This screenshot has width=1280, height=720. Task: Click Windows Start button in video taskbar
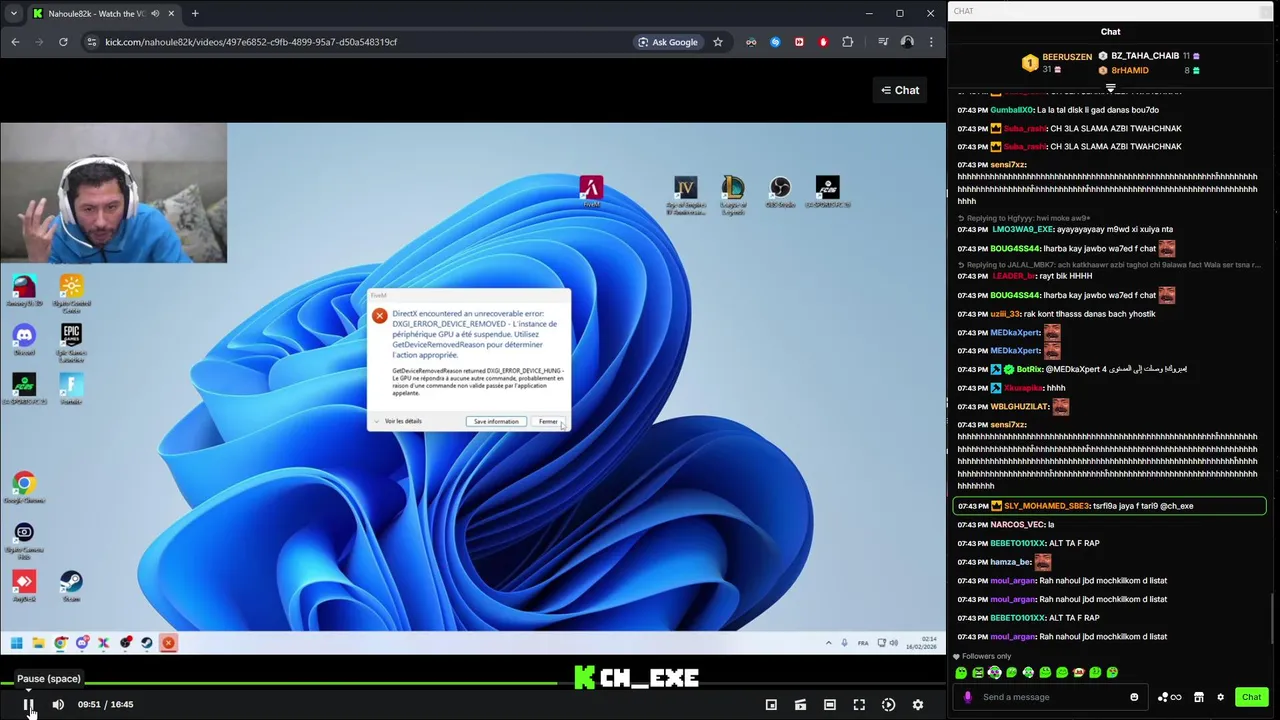[16, 643]
